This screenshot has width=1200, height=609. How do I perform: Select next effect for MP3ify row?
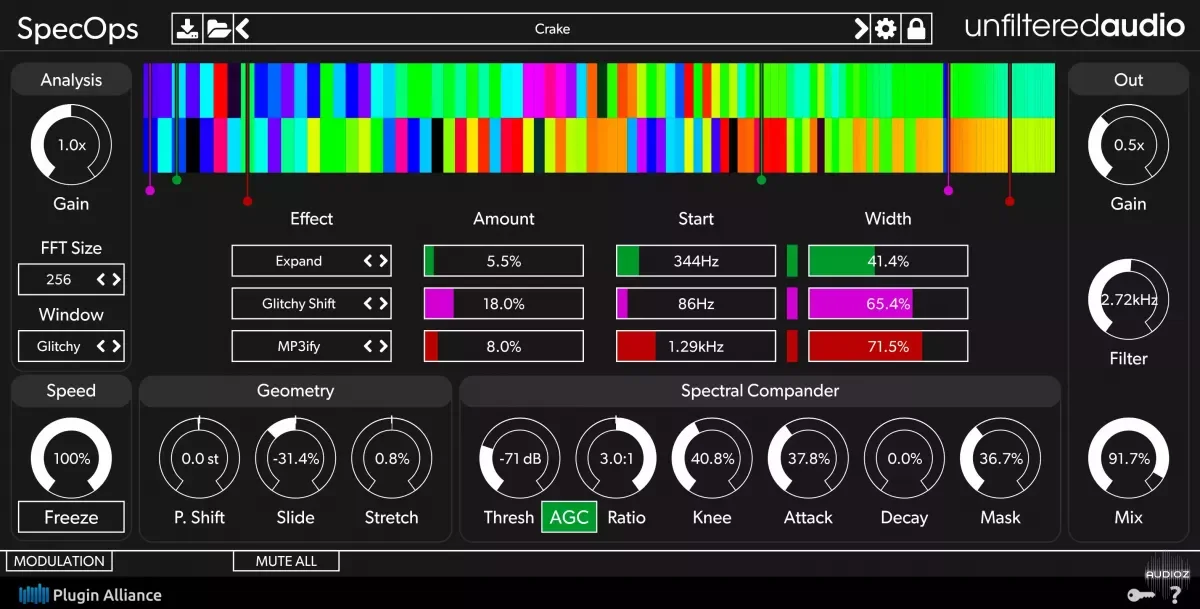(383, 346)
